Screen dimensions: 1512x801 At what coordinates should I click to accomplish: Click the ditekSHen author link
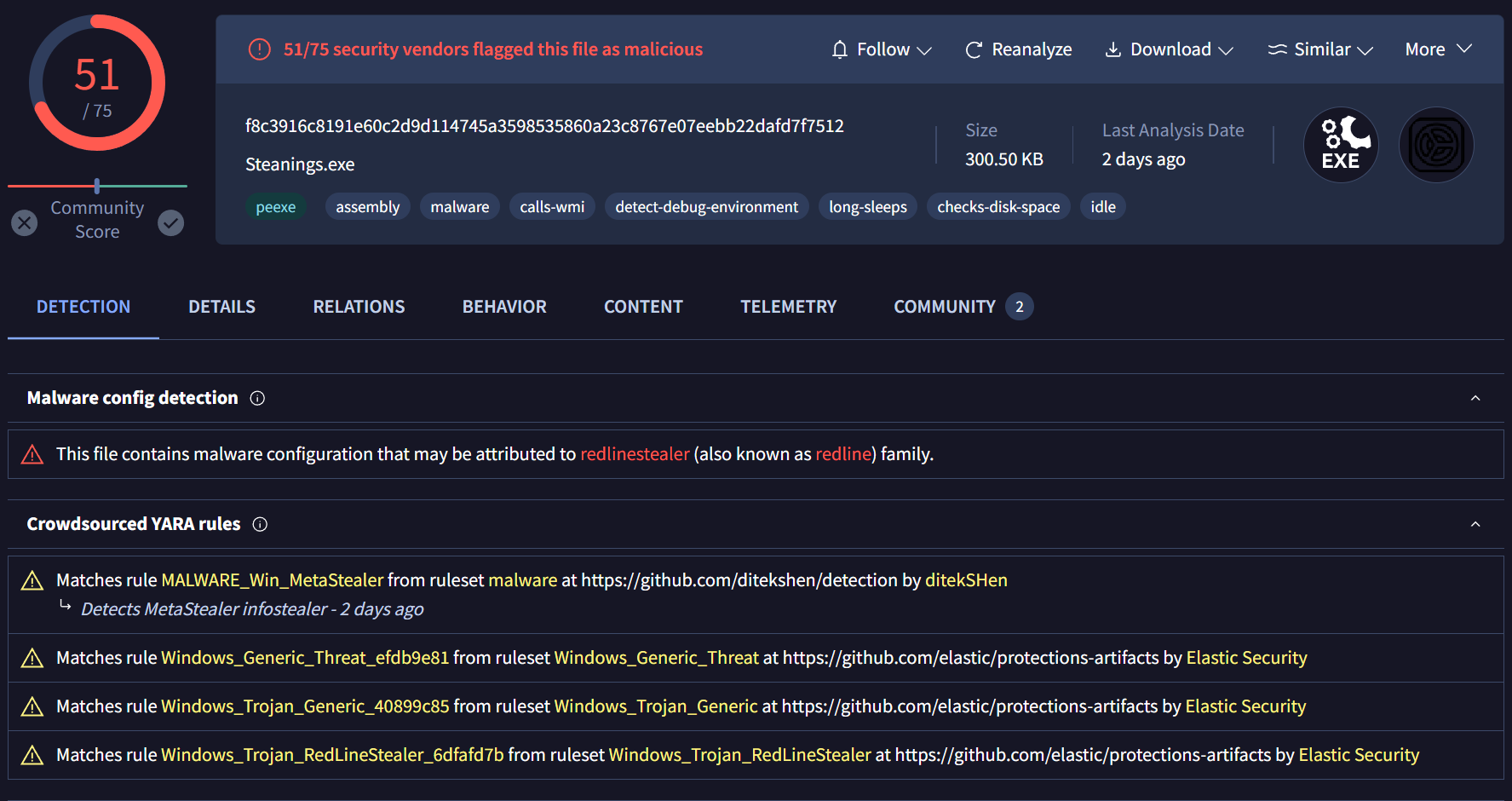click(966, 580)
